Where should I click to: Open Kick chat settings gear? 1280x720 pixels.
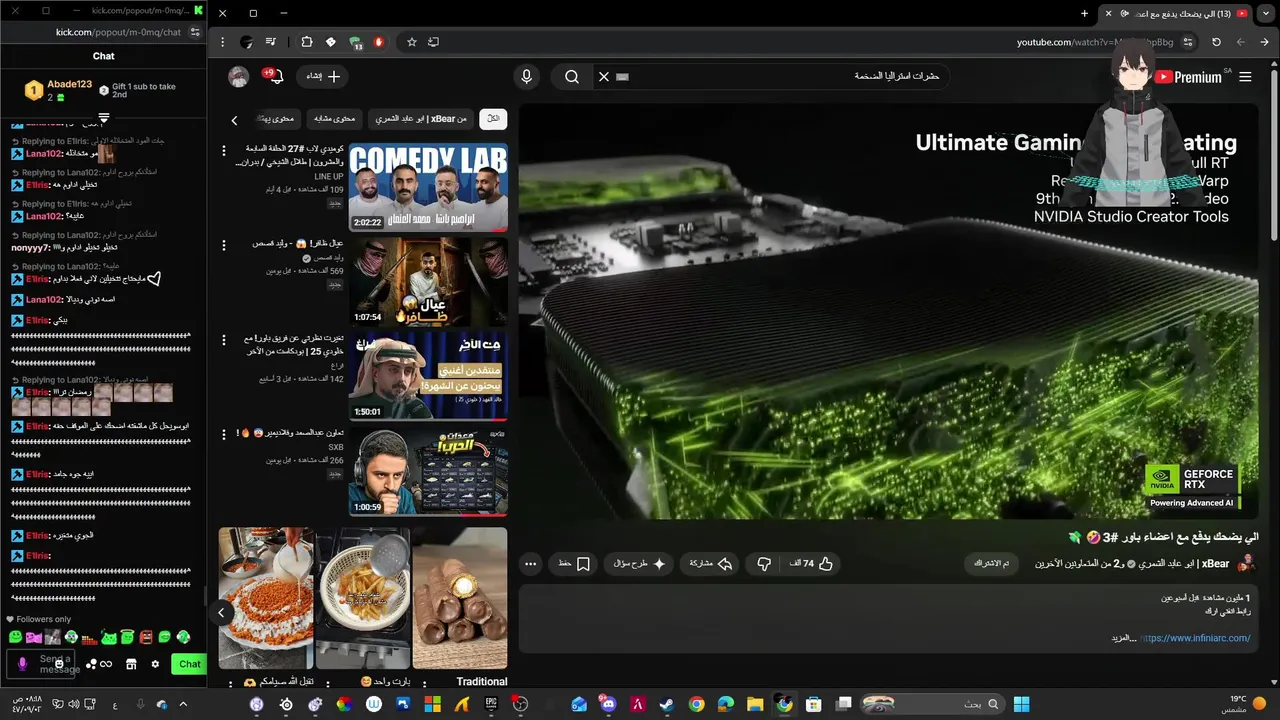[155, 664]
